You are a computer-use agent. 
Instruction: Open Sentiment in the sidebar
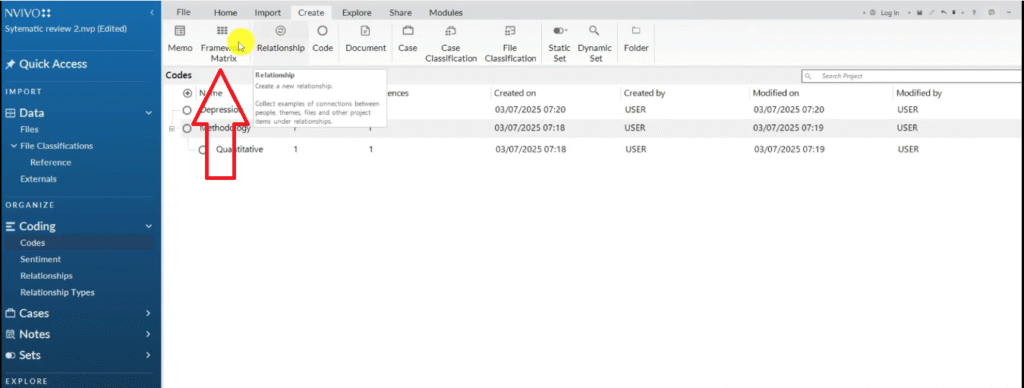coord(40,259)
